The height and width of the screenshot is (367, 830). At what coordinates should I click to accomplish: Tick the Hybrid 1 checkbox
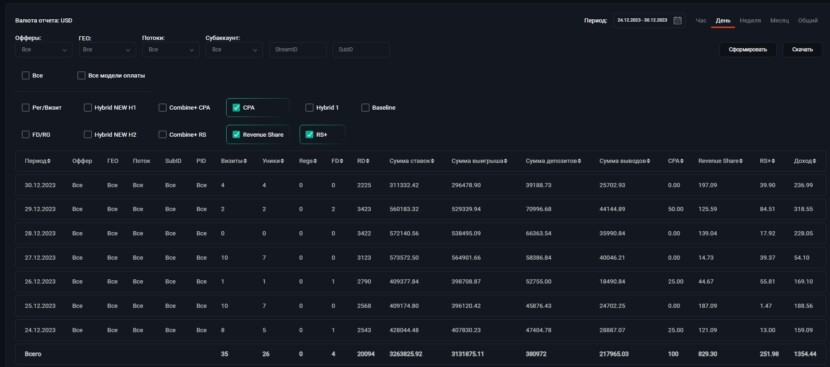point(309,108)
